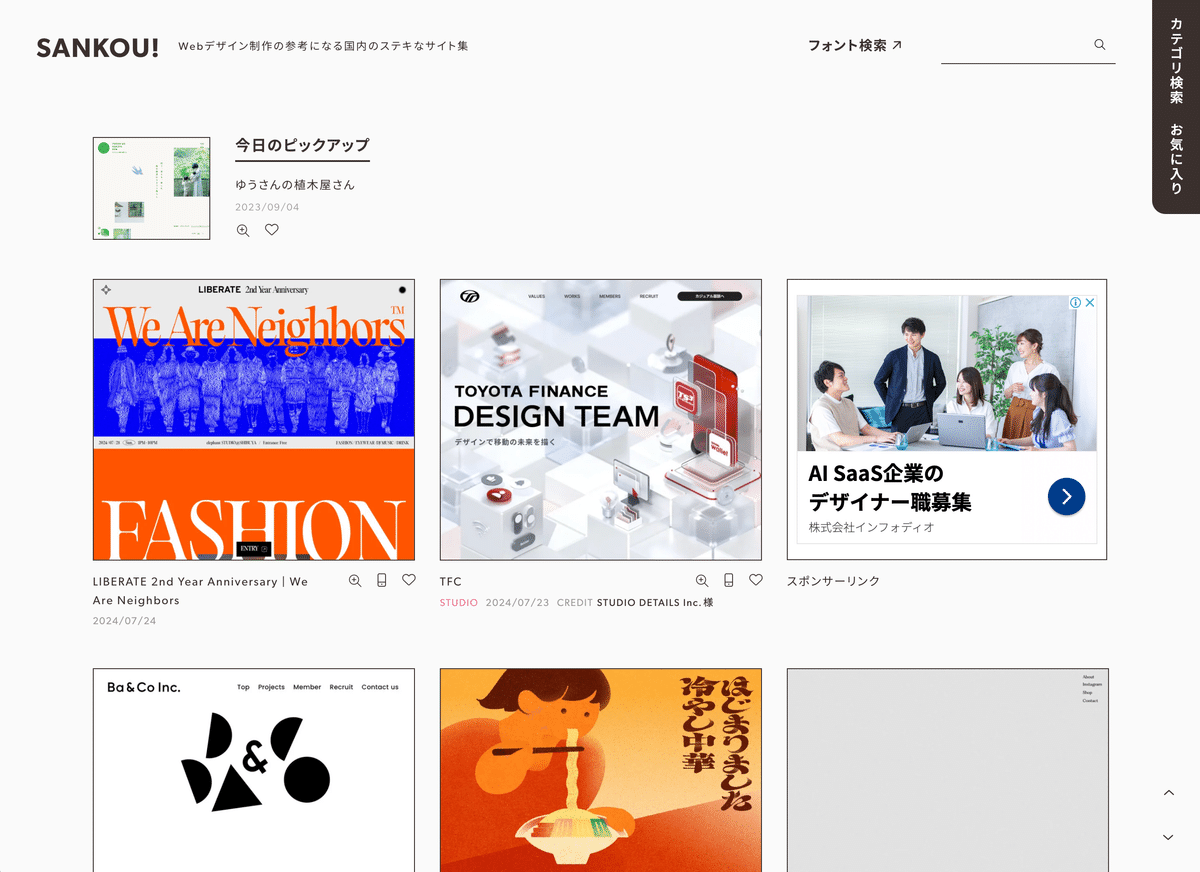Open the TOYOTA FINANCE DESIGN TEAM thumbnail
Viewport: 1200px width, 872px height.
point(600,419)
